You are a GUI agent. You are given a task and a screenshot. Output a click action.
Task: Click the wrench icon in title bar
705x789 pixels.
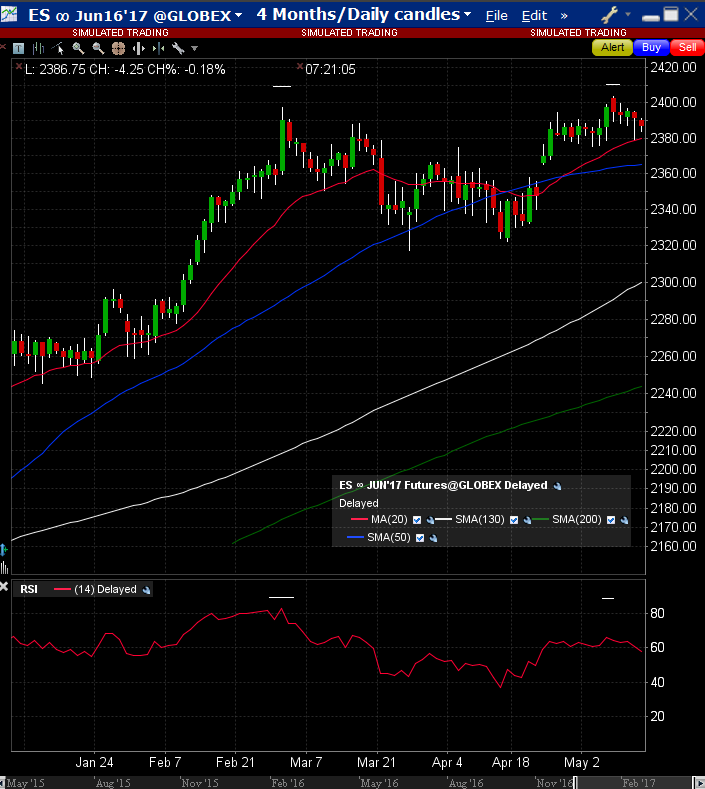click(x=609, y=15)
